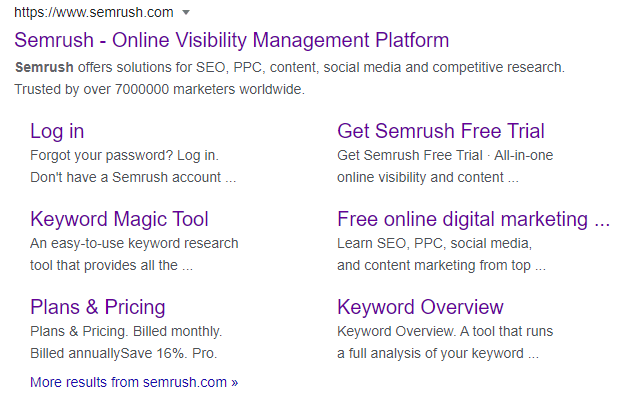This screenshot has height=405, width=622.
Task: Open the Plans & Pricing sitelink
Action: [98, 307]
